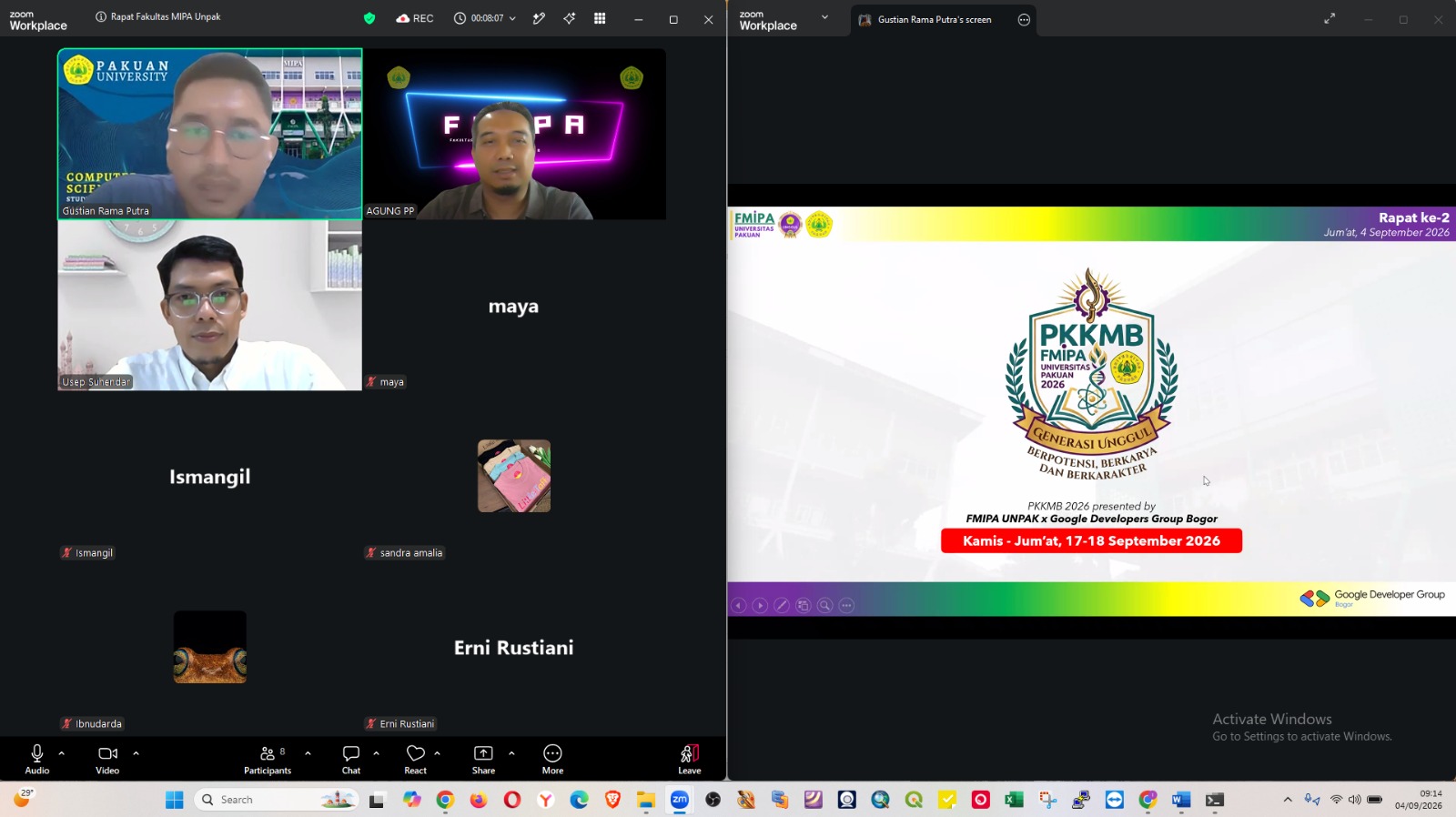Open File Explorer from the taskbar

click(x=646, y=800)
